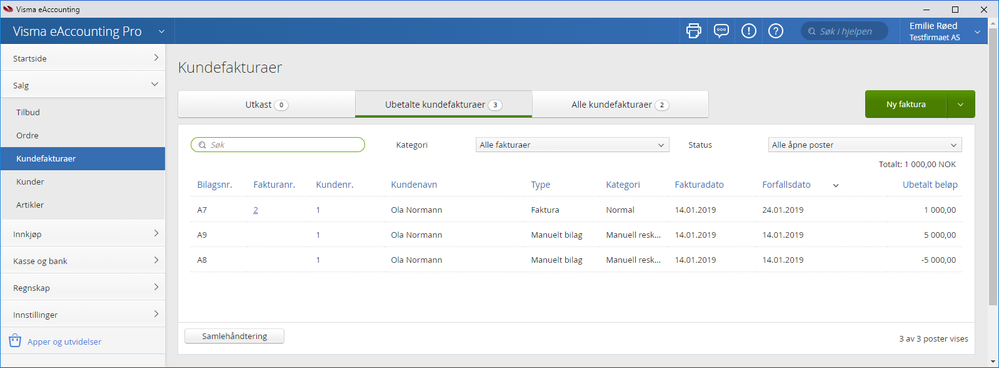Click Forfallsdato 24.01.2019 cell

pyautogui.click(x=783, y=210)
